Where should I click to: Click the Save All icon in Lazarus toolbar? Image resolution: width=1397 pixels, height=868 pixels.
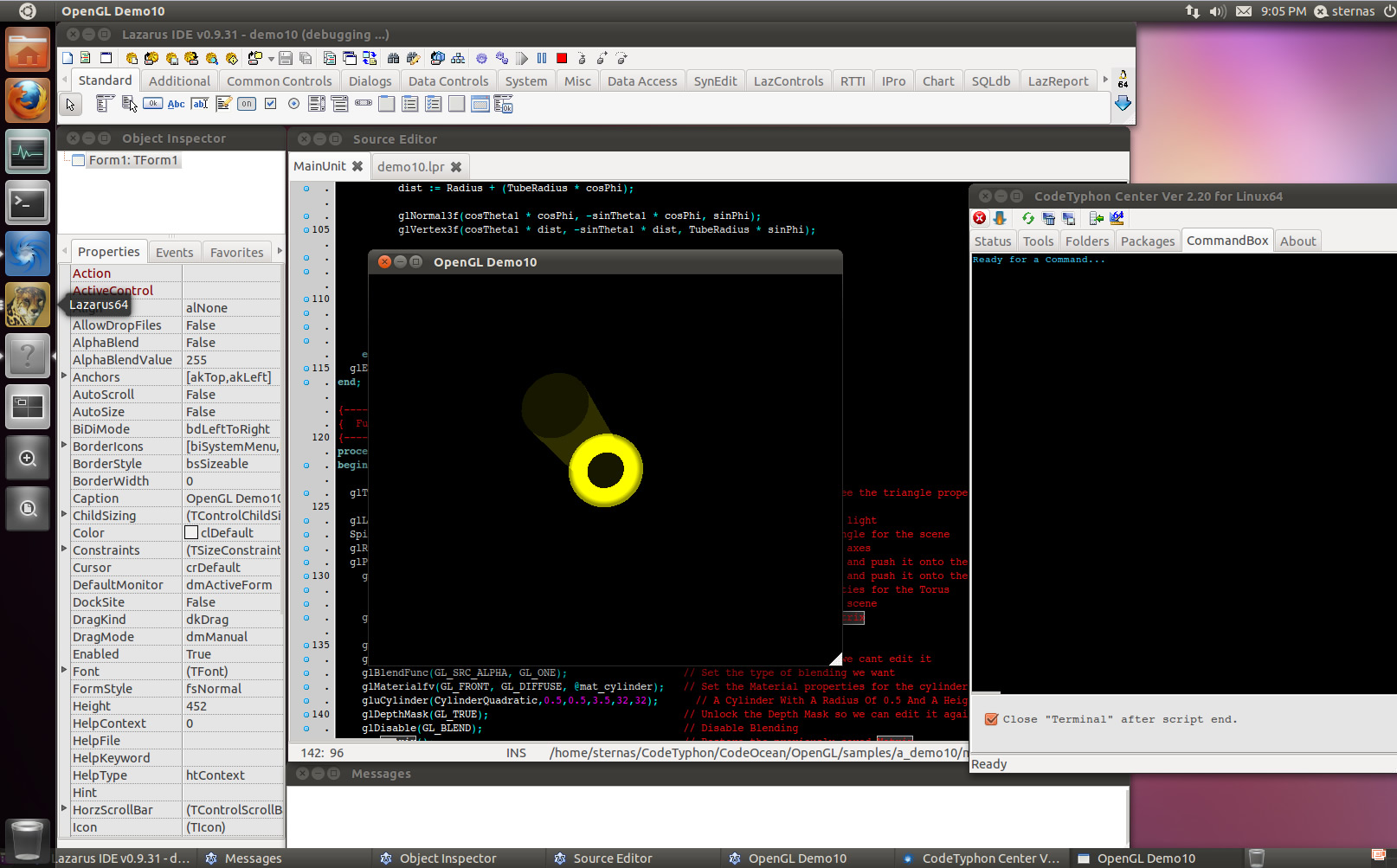306,58
